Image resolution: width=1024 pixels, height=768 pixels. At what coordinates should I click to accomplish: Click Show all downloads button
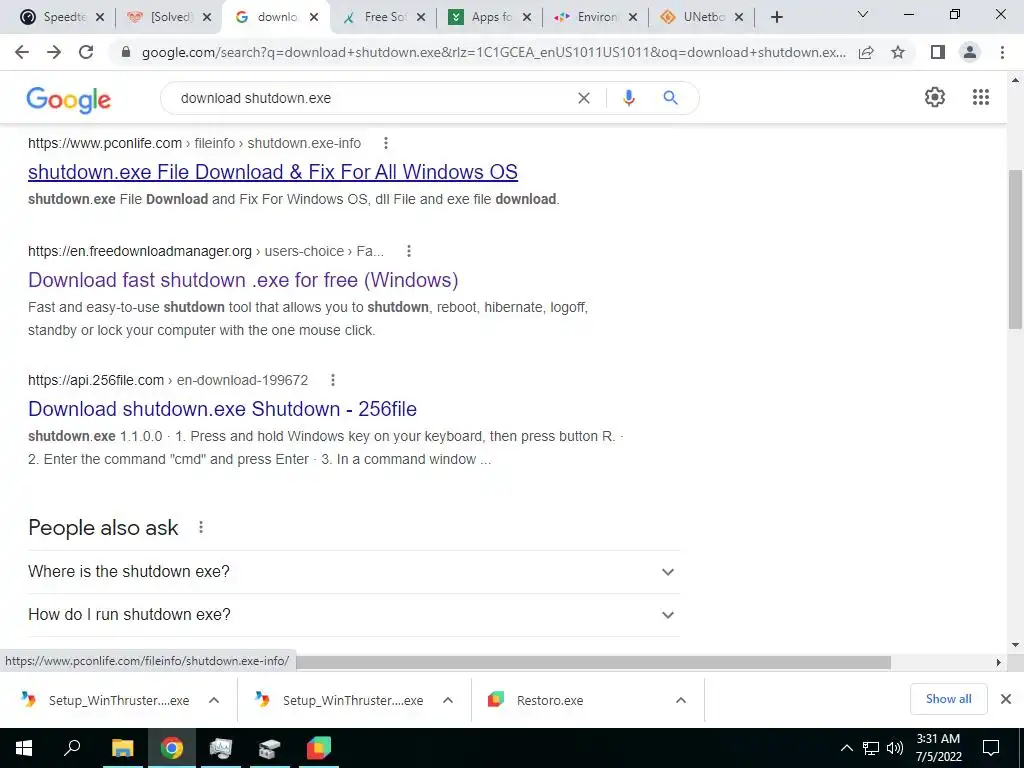[948, 699]
